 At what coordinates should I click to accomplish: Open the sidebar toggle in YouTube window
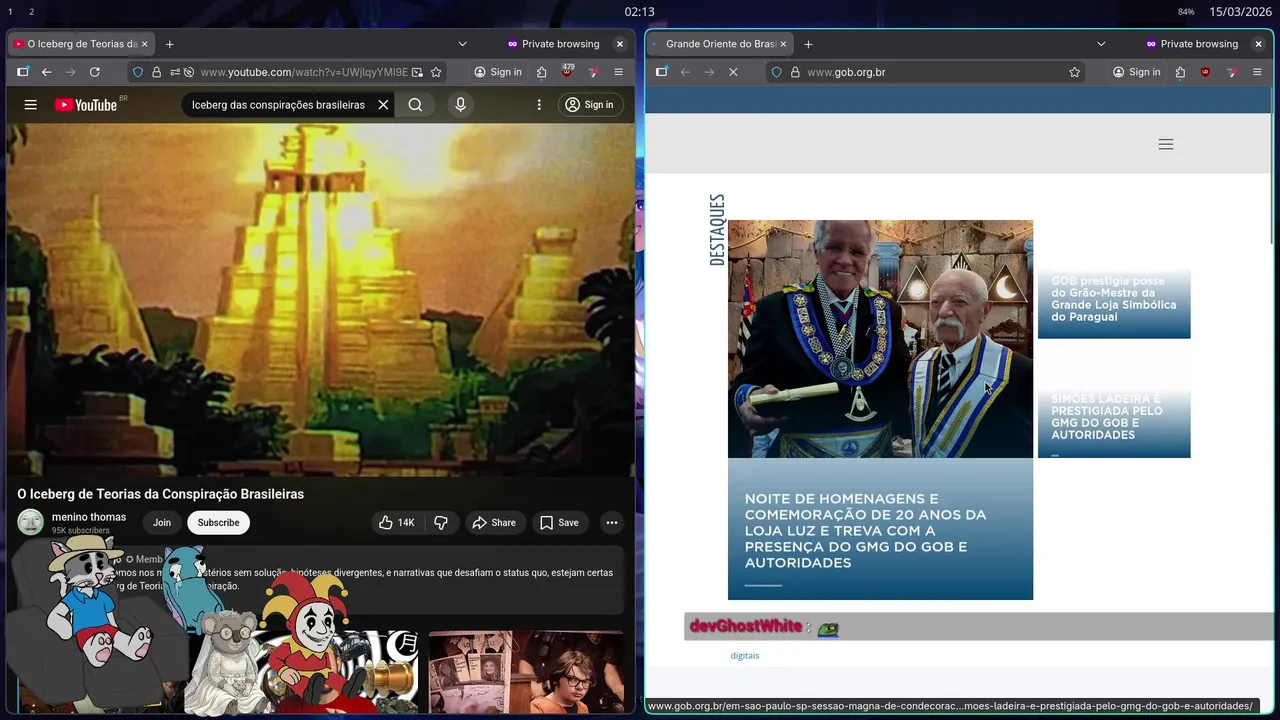point(22,72)
